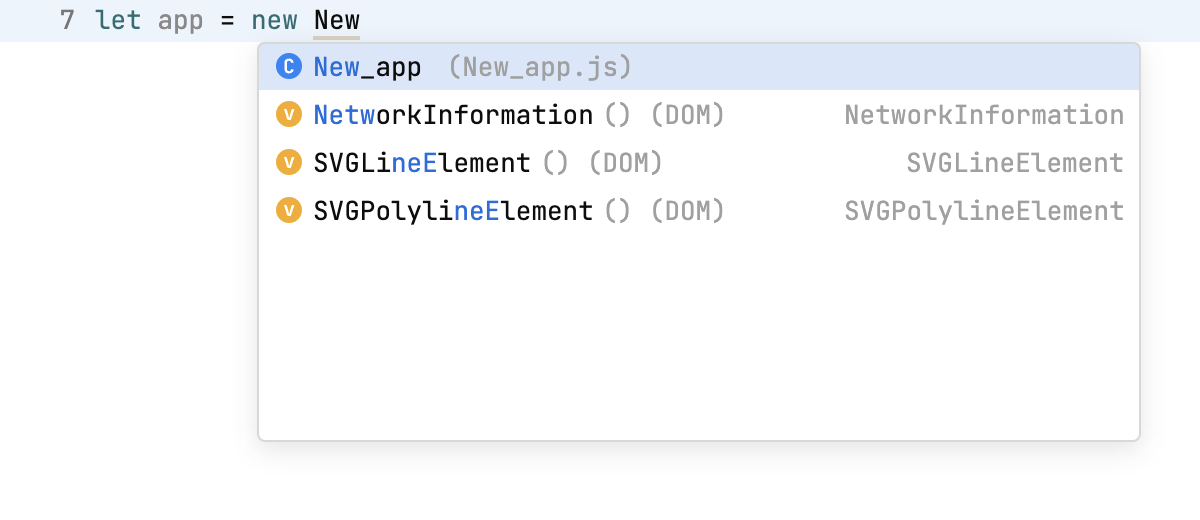
Task: Click the variable icon beside SVGLineElement
Action: 288,163
